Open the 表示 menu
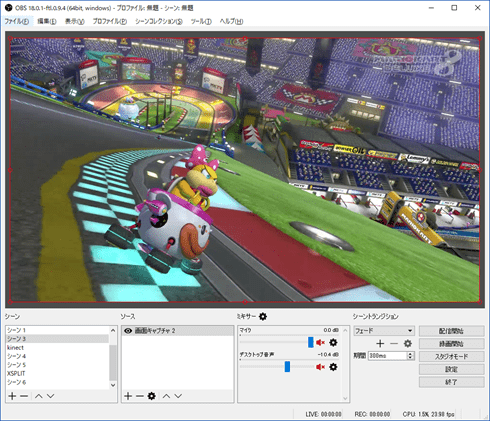 (x=74, y=21)
